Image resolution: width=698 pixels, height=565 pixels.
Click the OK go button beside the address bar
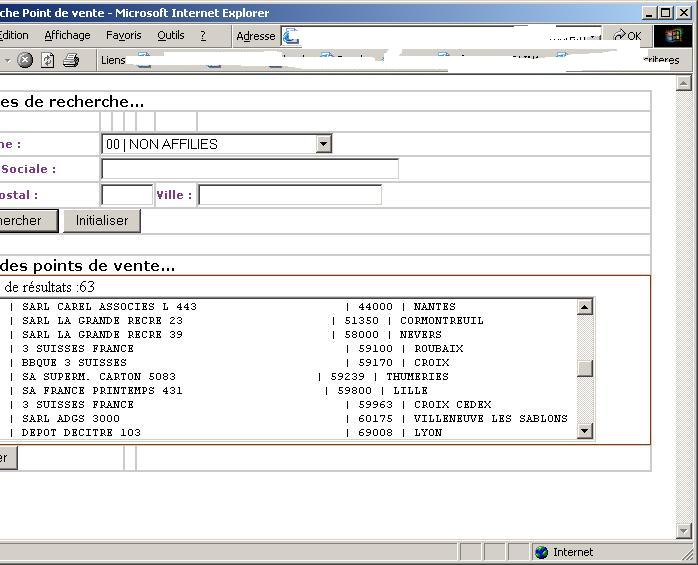[628, 36]
